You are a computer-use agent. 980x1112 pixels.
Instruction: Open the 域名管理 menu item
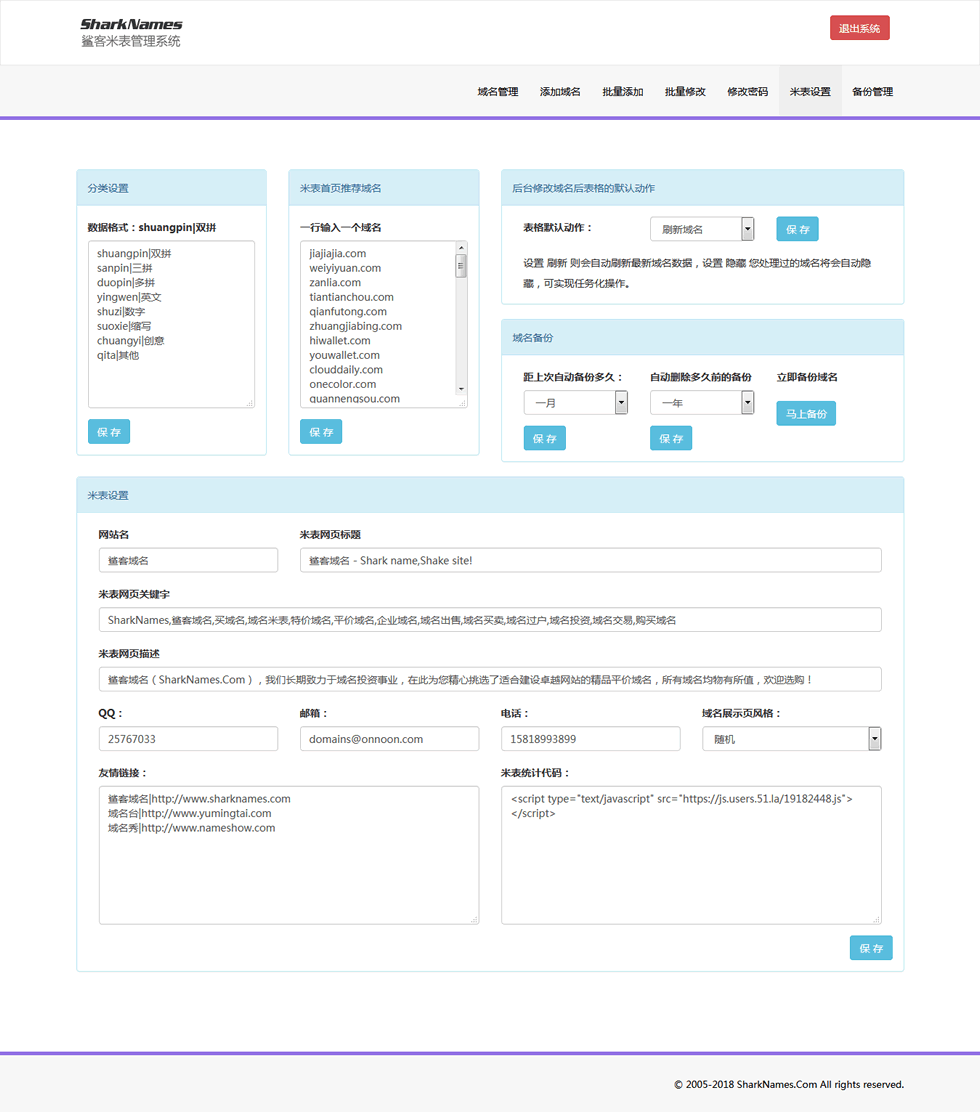pyautogui.click(x=498, y=91)
